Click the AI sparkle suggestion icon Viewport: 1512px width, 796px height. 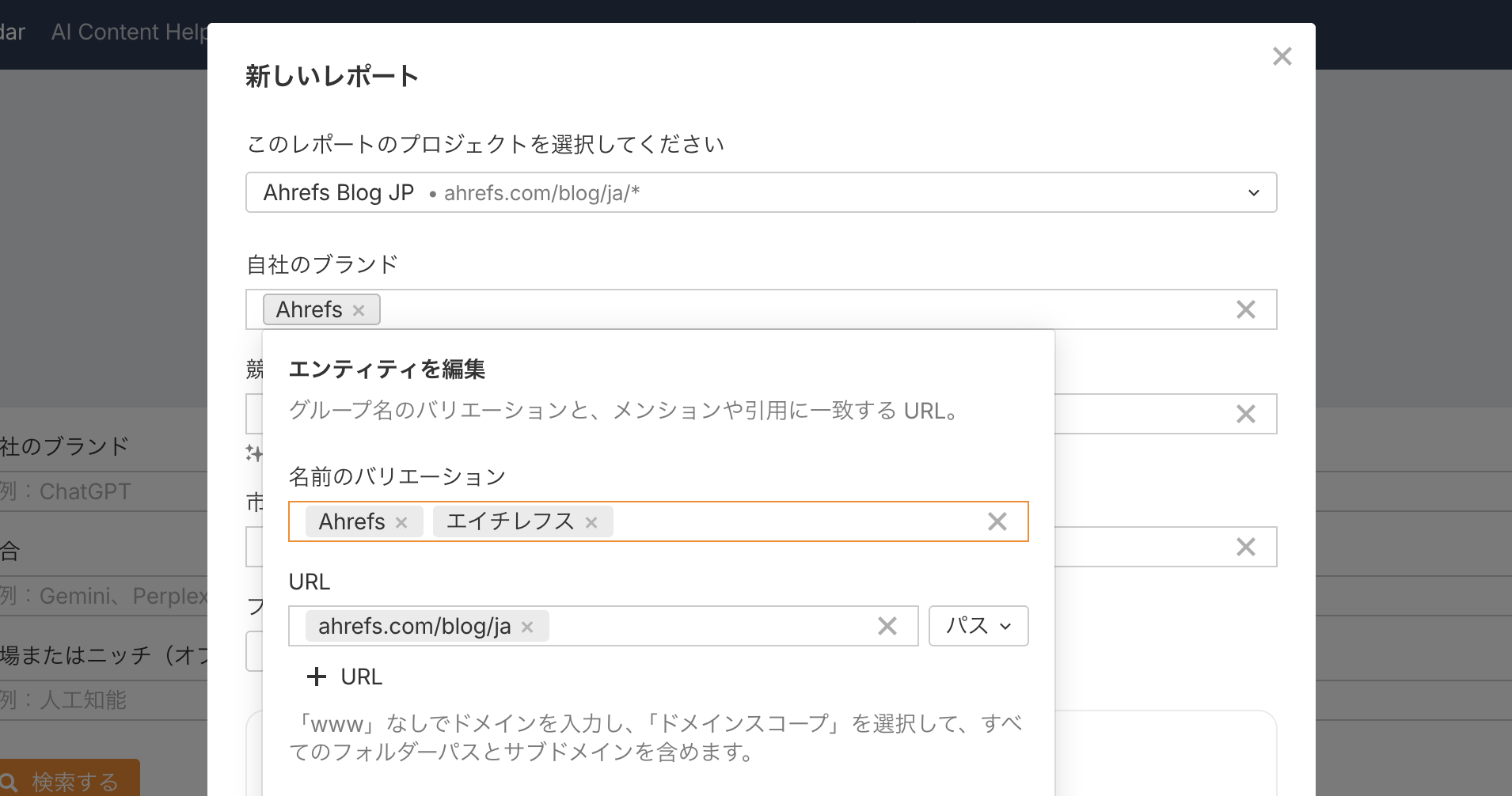253,453
